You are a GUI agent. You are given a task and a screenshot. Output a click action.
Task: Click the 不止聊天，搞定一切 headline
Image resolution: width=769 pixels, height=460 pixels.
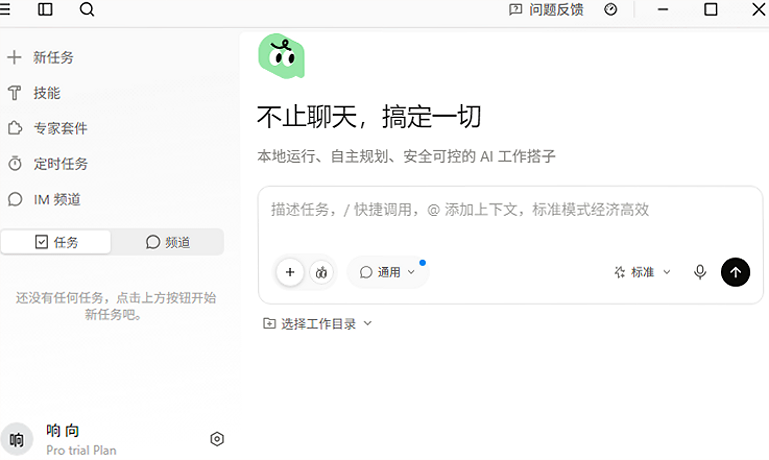(369, 117)
